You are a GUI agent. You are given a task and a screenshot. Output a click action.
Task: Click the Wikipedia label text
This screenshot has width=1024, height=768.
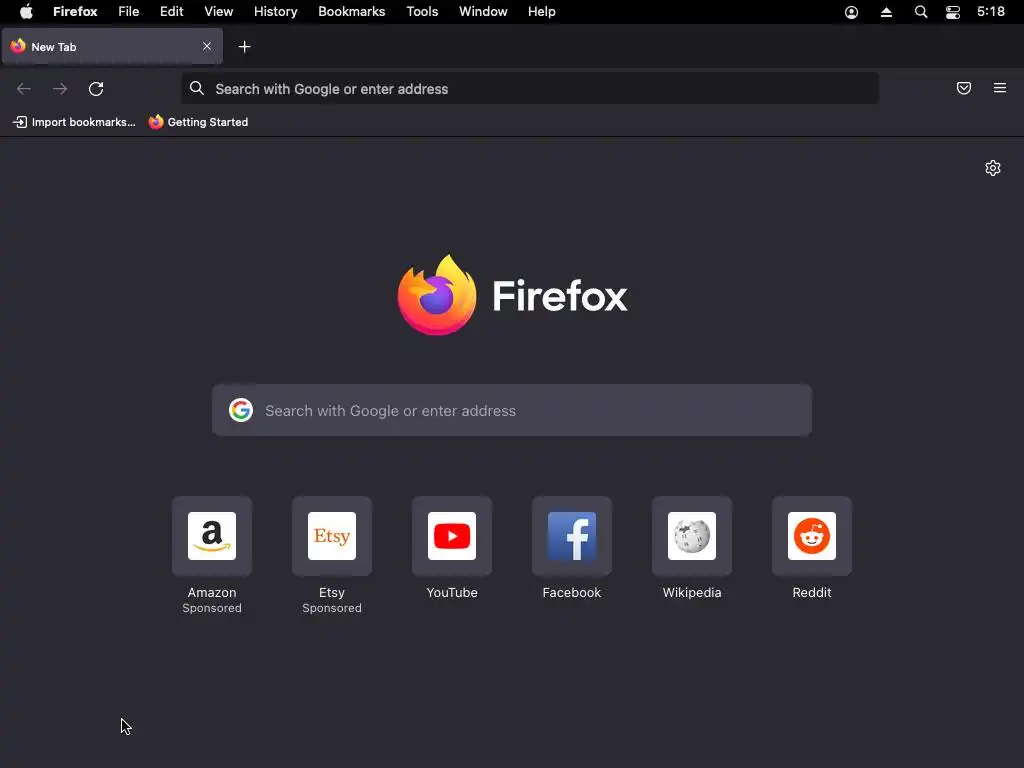(x=692, y=592)
